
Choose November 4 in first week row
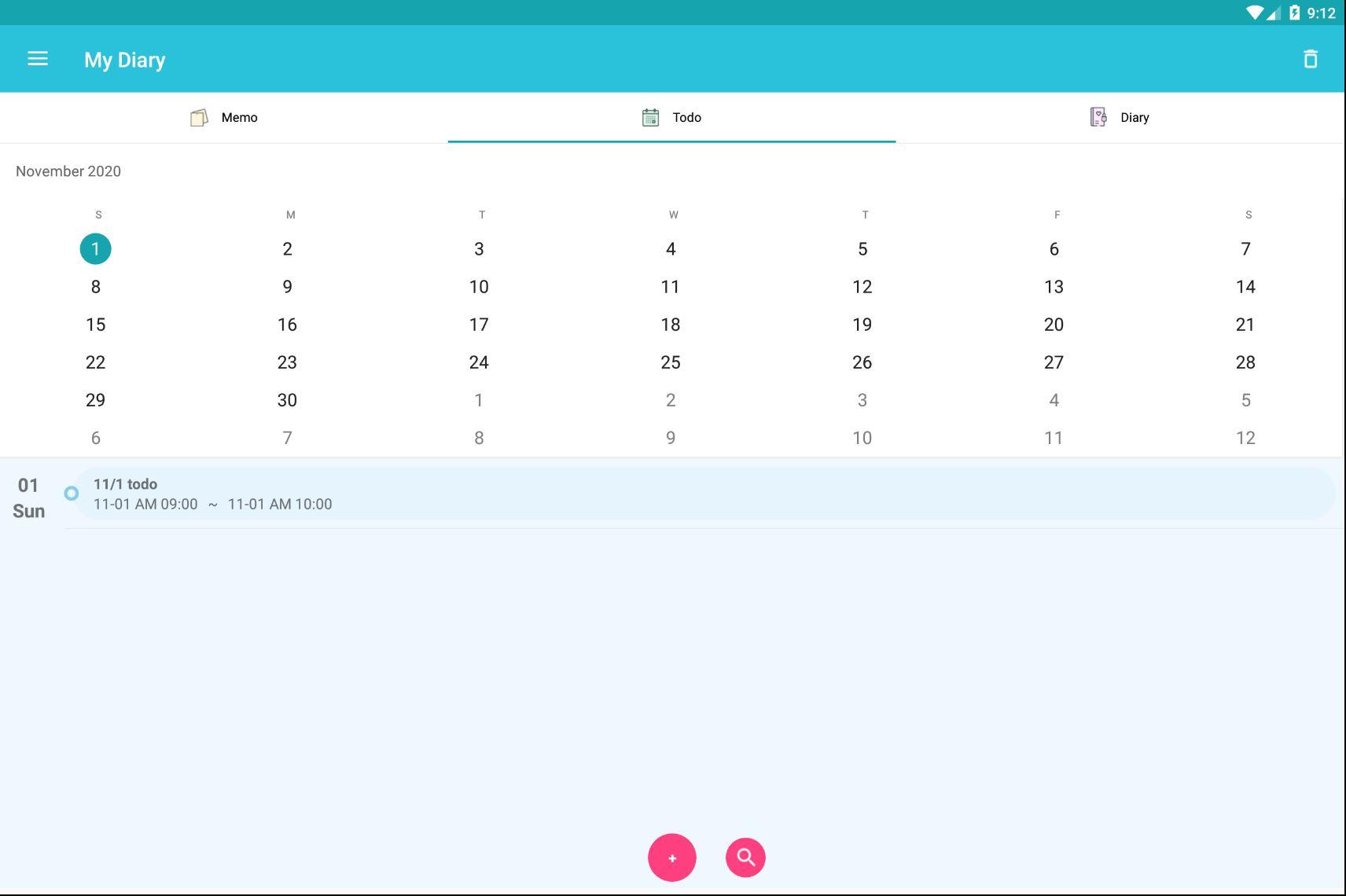(671, 249)
